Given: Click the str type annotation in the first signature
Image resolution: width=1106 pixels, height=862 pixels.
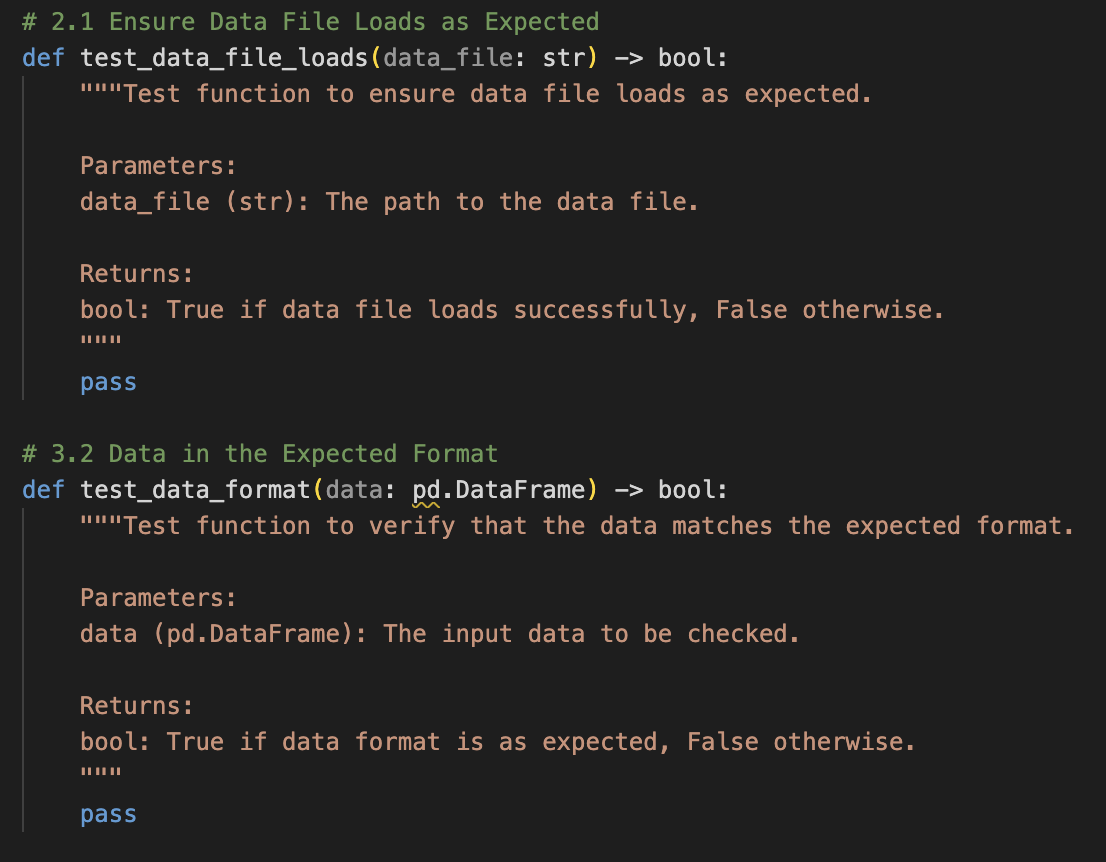Looking at the screenshot, I should (x=564, y=57).
